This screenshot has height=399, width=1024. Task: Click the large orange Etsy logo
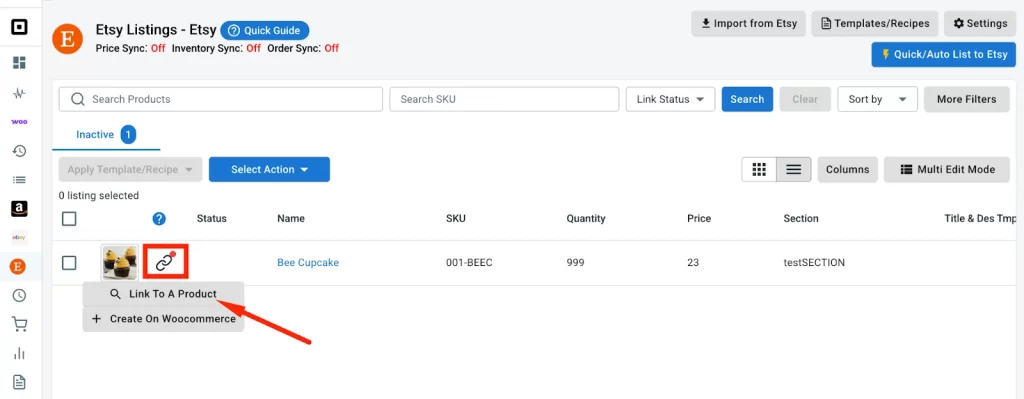coord(67,39)
